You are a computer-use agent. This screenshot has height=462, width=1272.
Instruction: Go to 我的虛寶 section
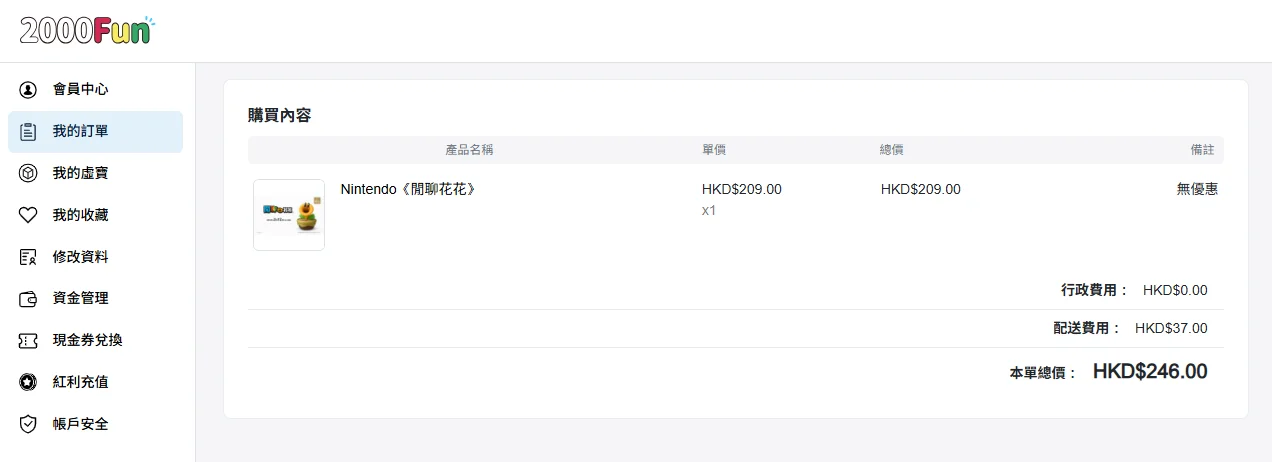pos(80,174)
